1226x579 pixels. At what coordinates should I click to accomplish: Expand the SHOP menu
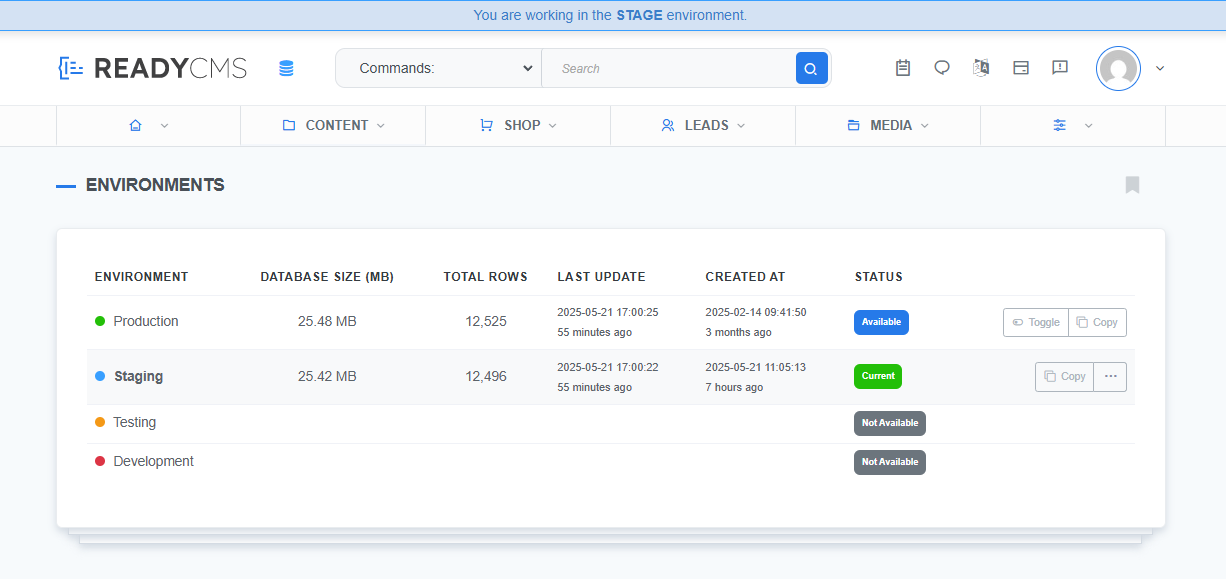518,126
